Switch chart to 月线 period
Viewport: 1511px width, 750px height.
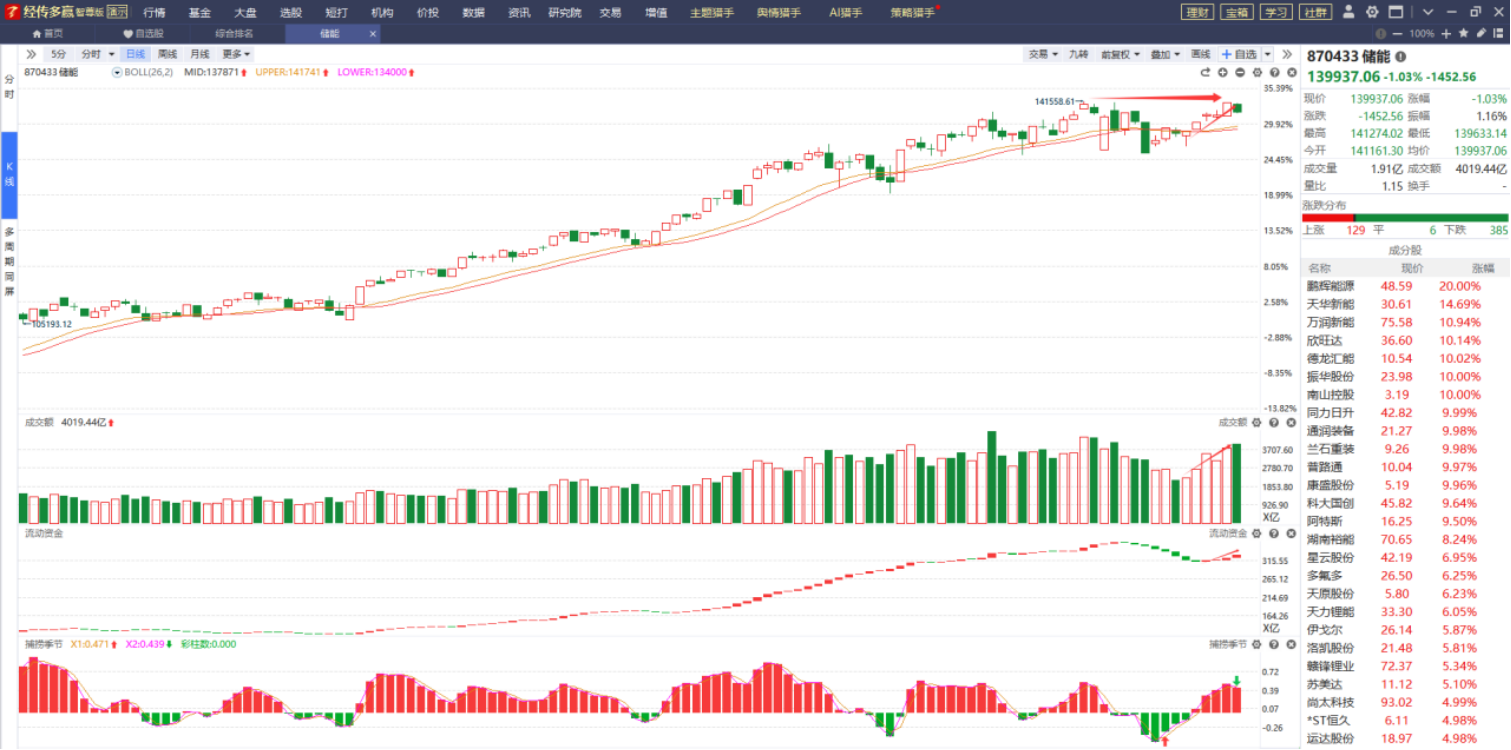point(200,54)
